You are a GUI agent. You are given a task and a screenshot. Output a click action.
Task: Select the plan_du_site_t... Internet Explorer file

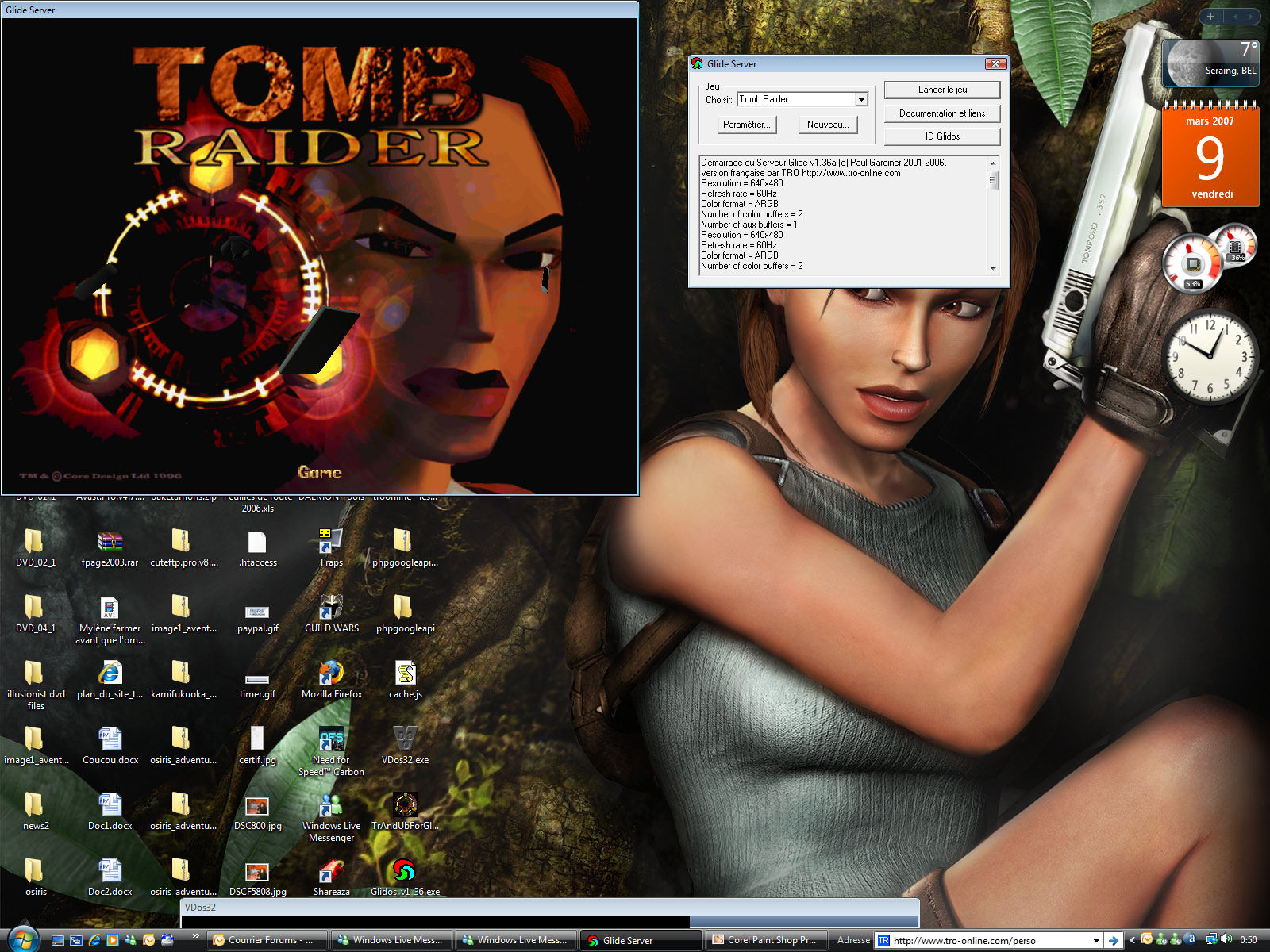(110, 679)
